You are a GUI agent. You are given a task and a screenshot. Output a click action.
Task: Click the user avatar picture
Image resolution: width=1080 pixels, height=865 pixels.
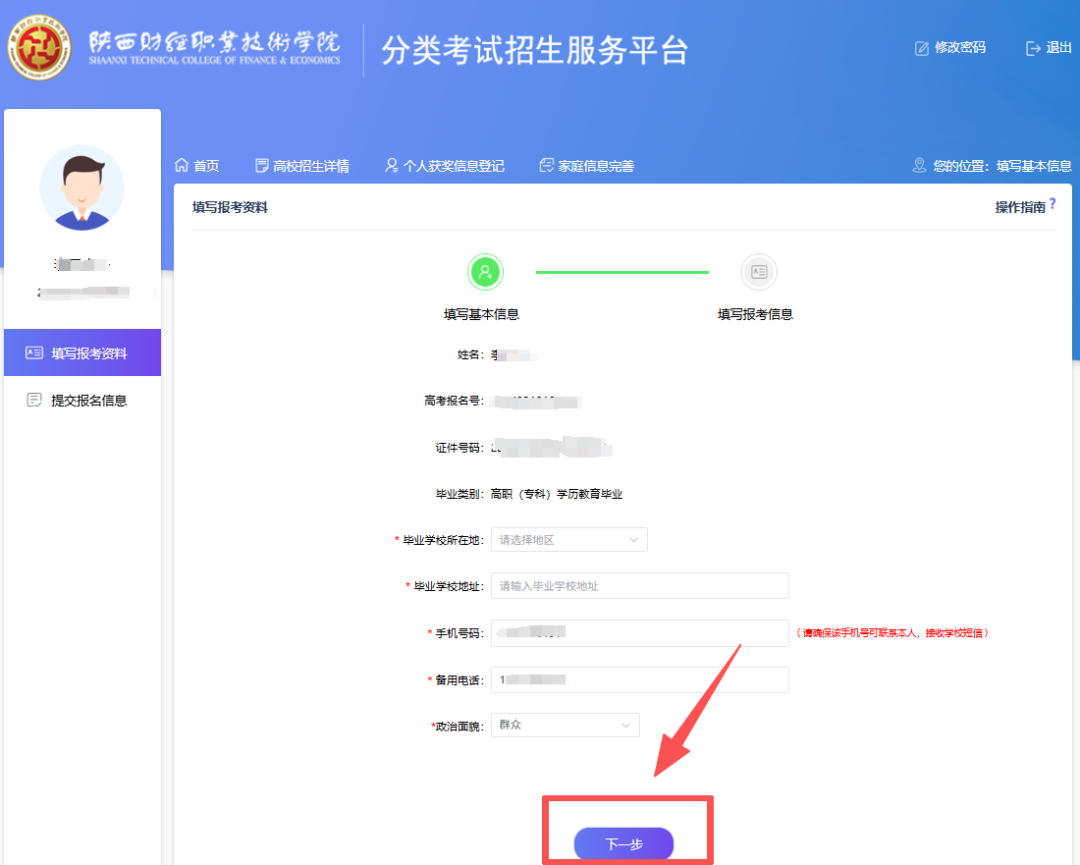[82, 188]
